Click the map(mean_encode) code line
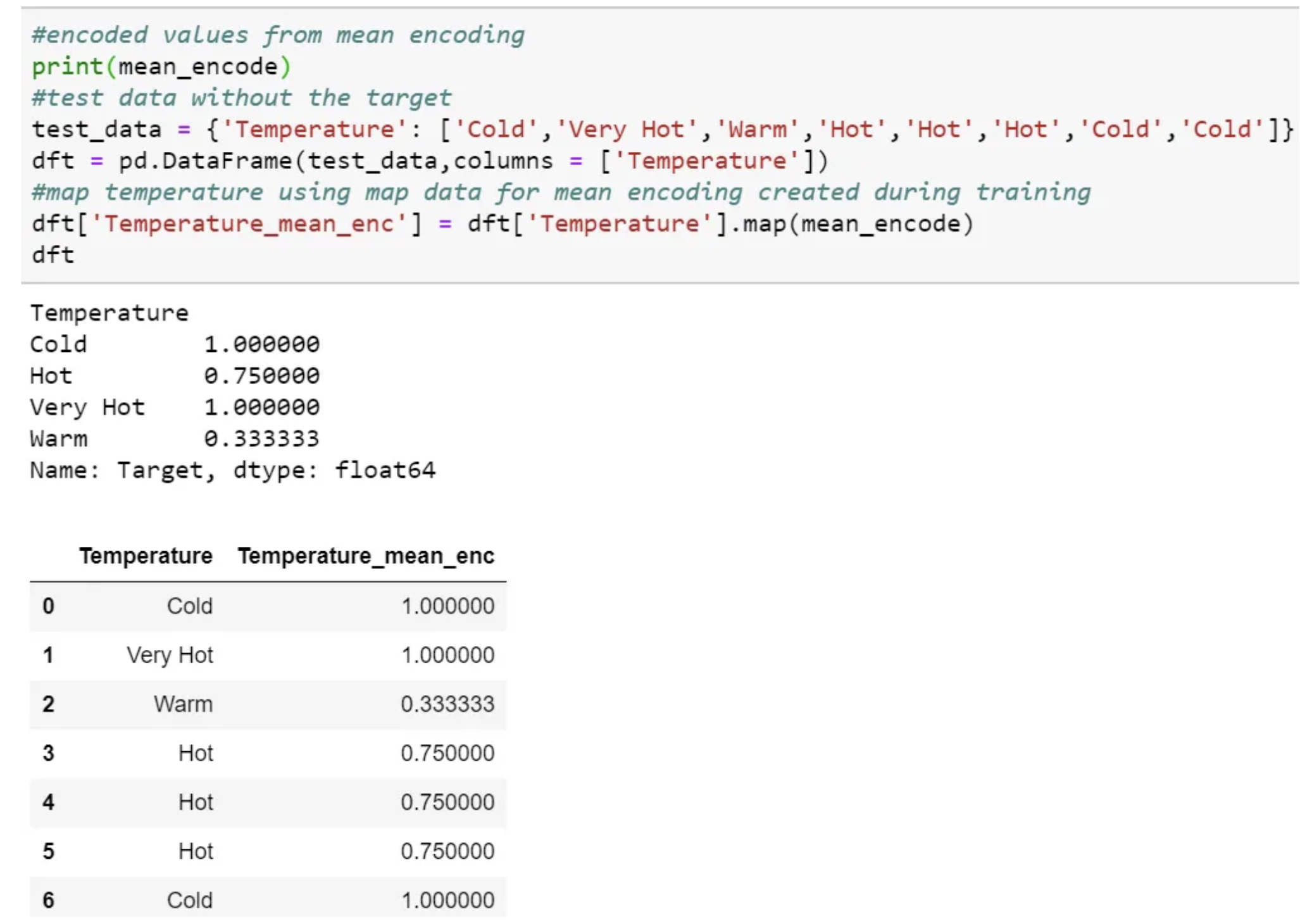The image size is (1300, 924). (503, 223)
